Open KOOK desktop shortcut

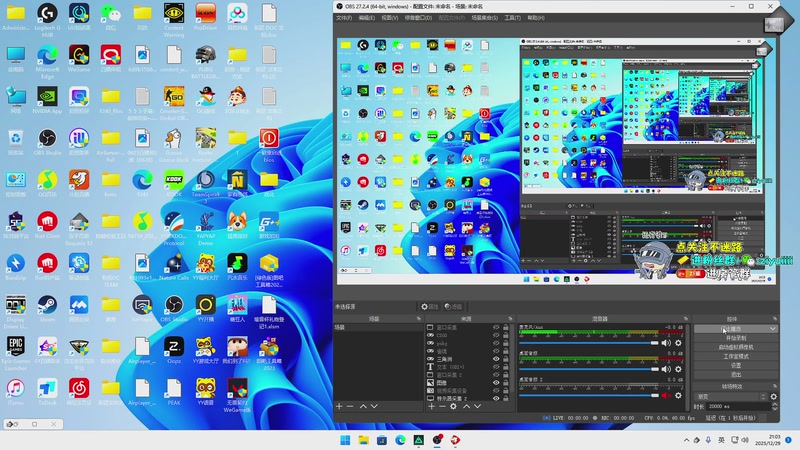pyautogui.click(x=174, y=184)
